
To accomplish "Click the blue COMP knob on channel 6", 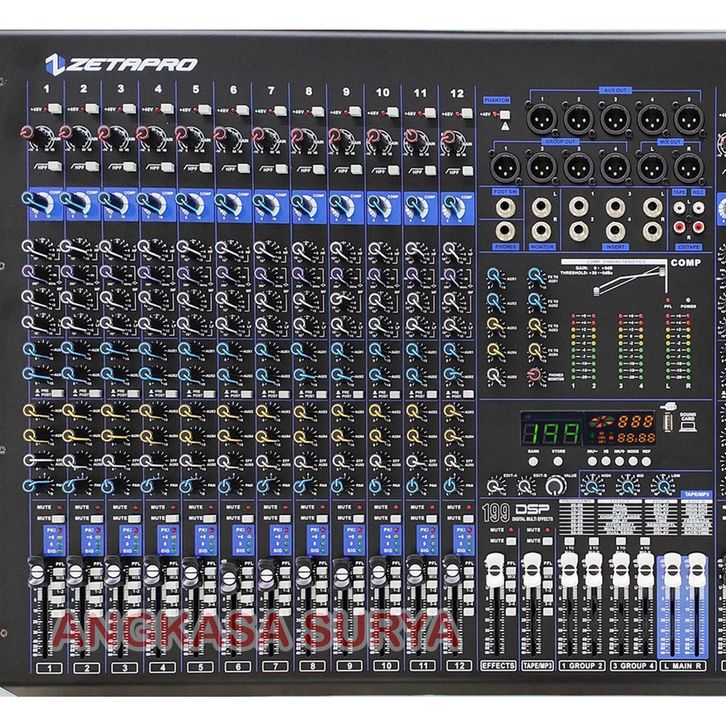I will tap(226, 206).
